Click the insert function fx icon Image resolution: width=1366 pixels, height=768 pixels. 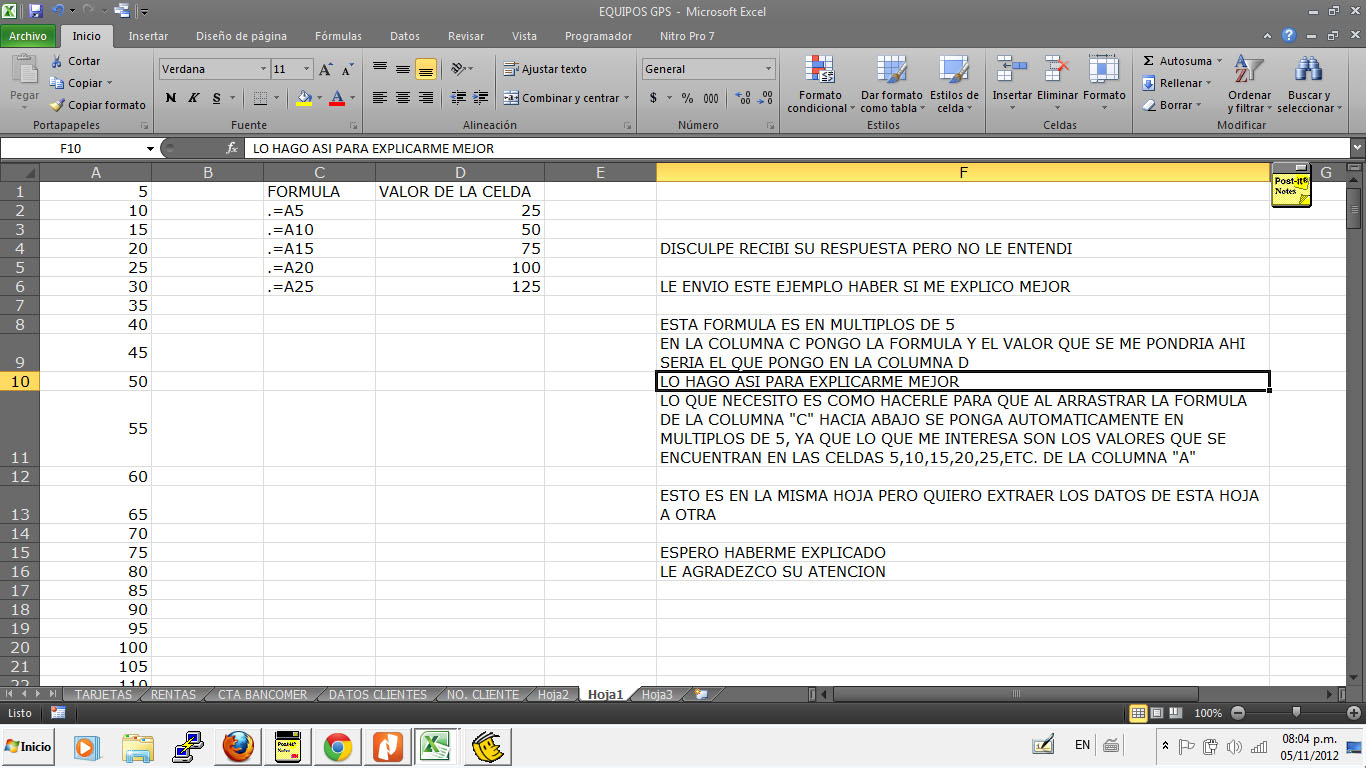(x=232, y=148)
